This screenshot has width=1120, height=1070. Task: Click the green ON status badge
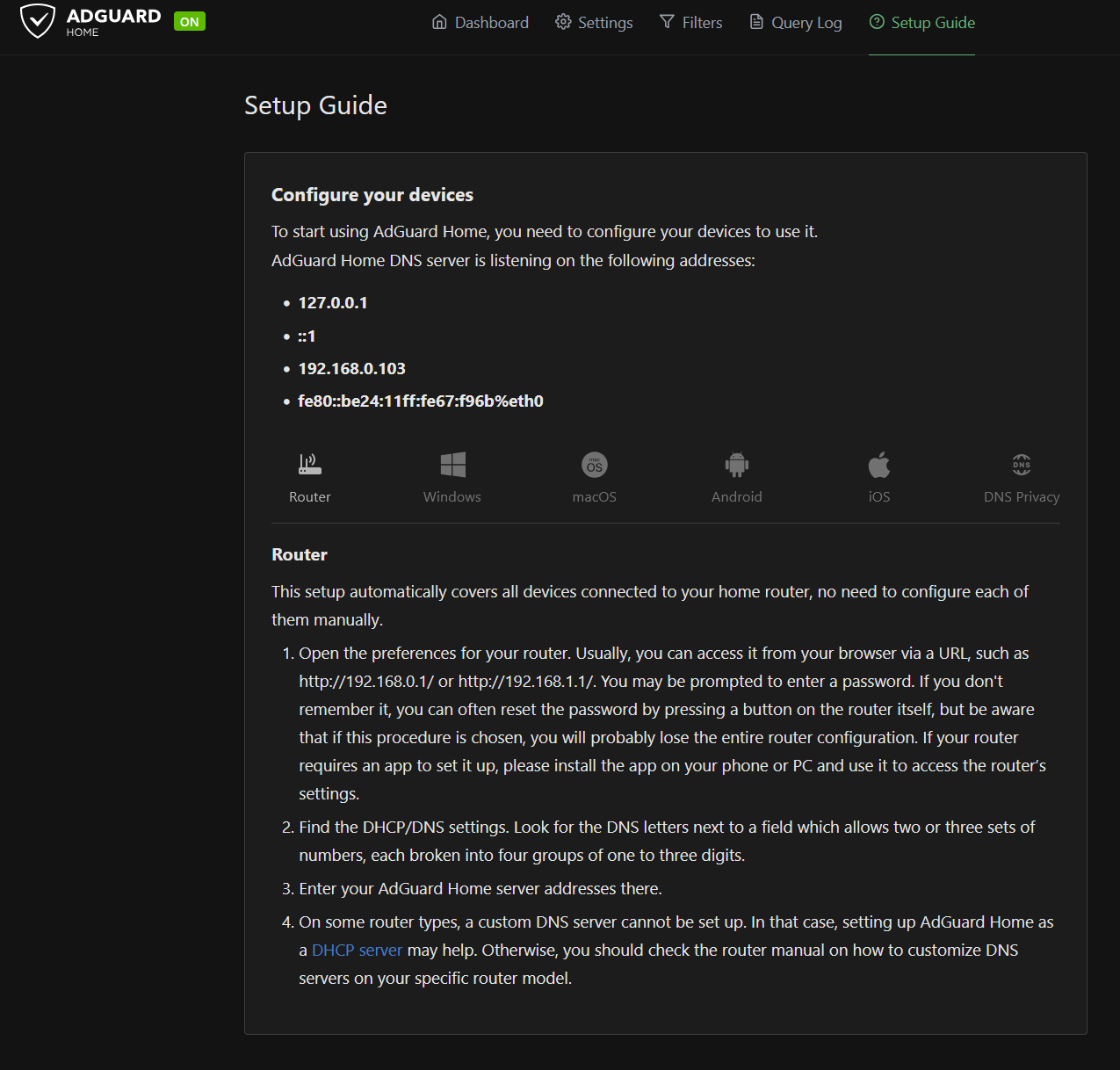pos(190,22)
